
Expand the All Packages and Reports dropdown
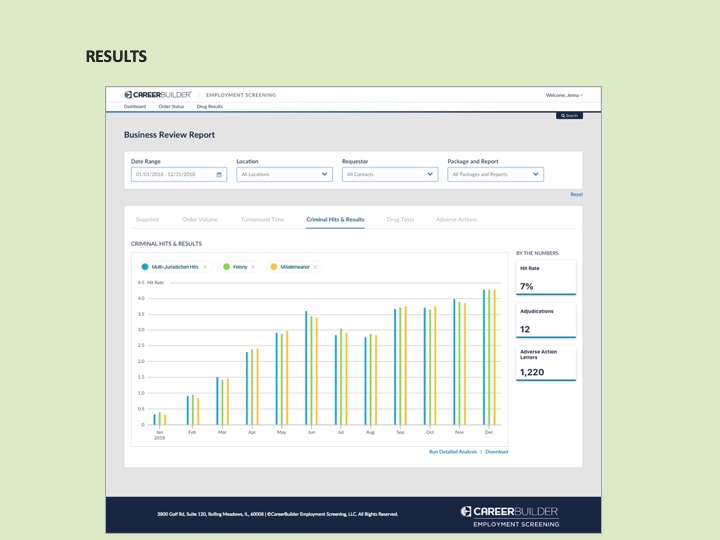(495, 174)
